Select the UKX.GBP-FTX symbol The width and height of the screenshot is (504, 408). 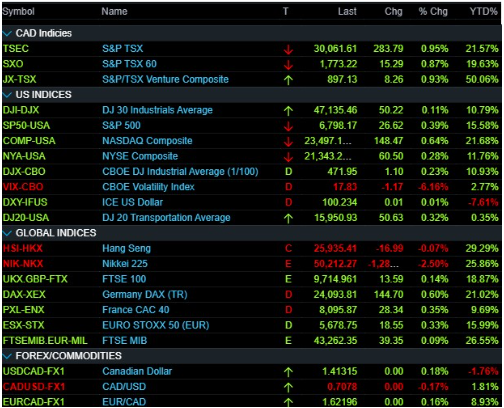(35, 279)
